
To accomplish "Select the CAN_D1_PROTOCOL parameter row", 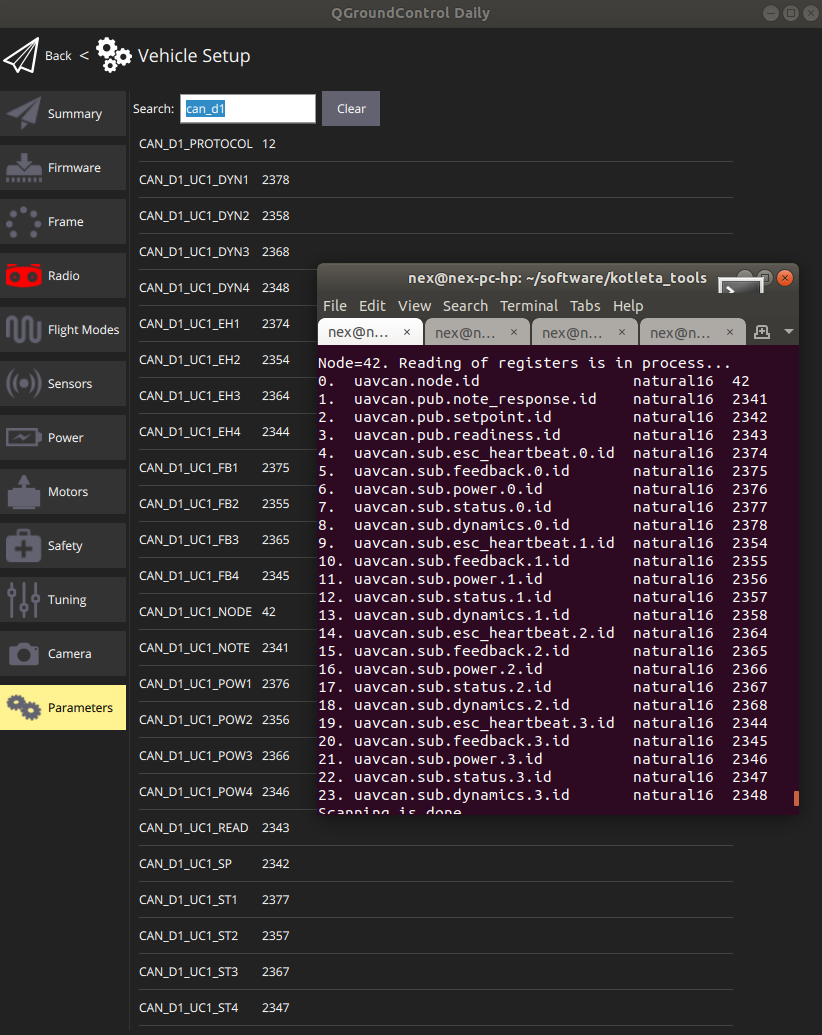I will coord(436,144).
